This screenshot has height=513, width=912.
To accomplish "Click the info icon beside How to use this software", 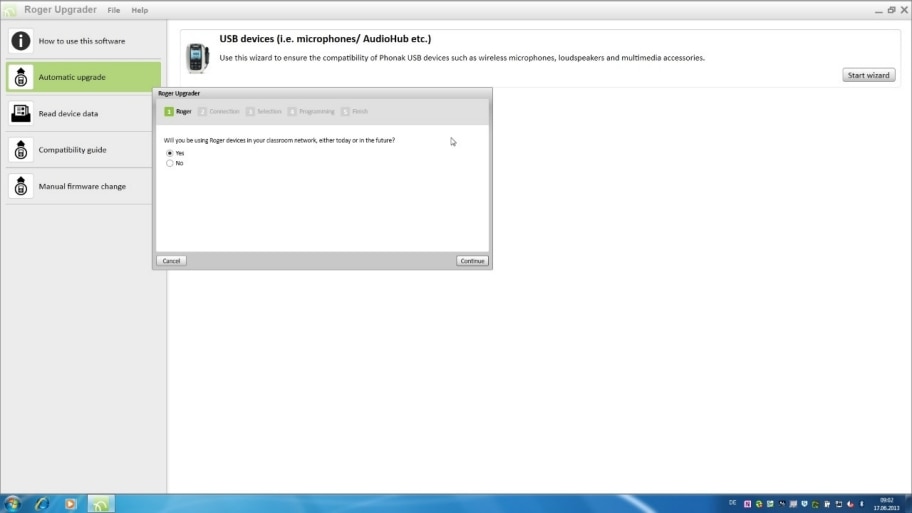I will (x=21, y=41).
